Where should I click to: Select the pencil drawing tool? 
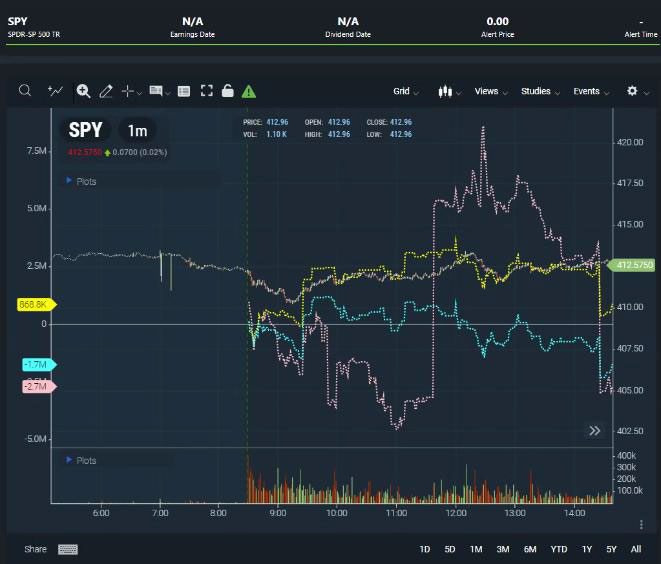[105, 91]
